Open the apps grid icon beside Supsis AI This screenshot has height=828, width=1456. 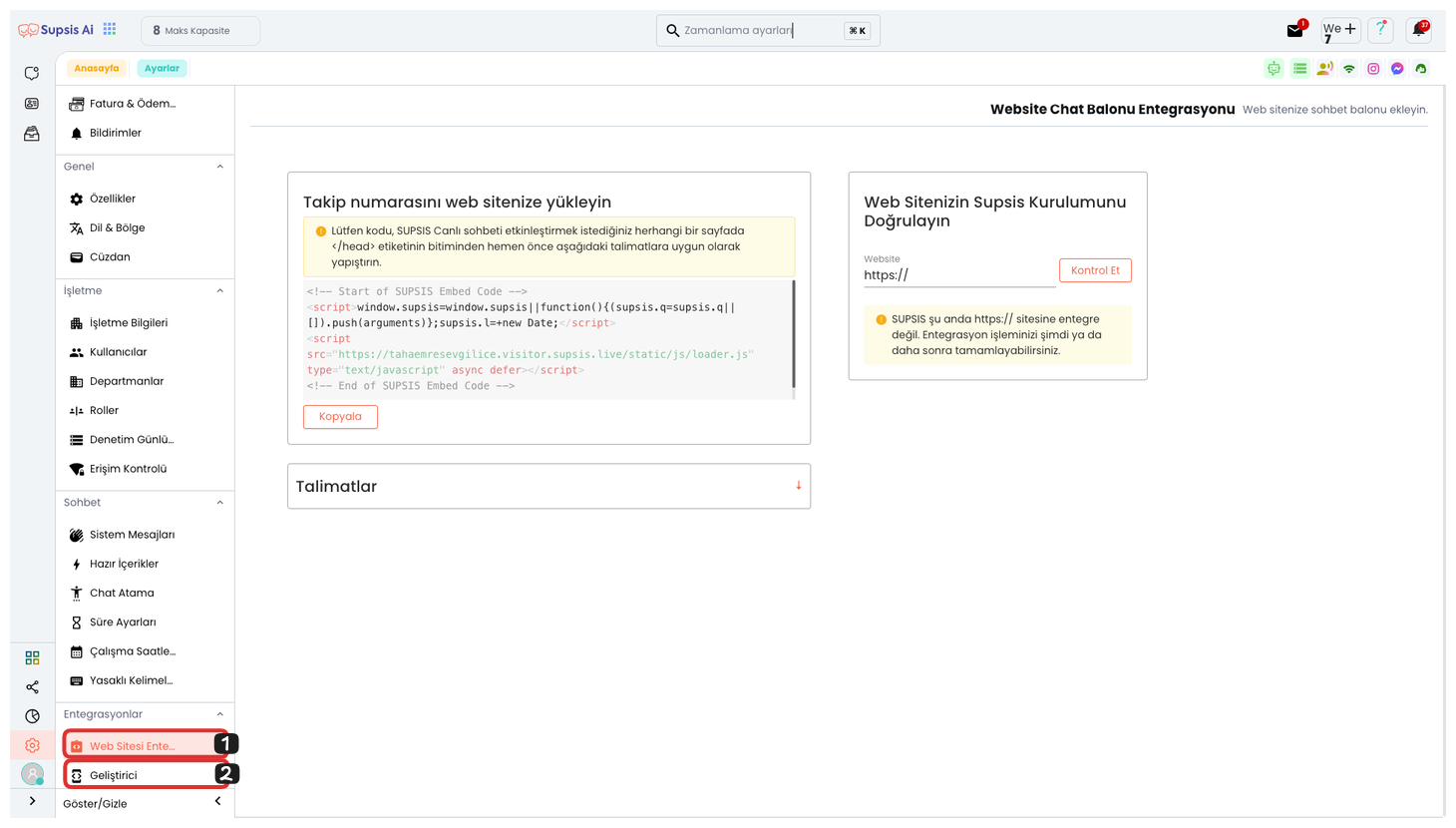coord(110,30)
